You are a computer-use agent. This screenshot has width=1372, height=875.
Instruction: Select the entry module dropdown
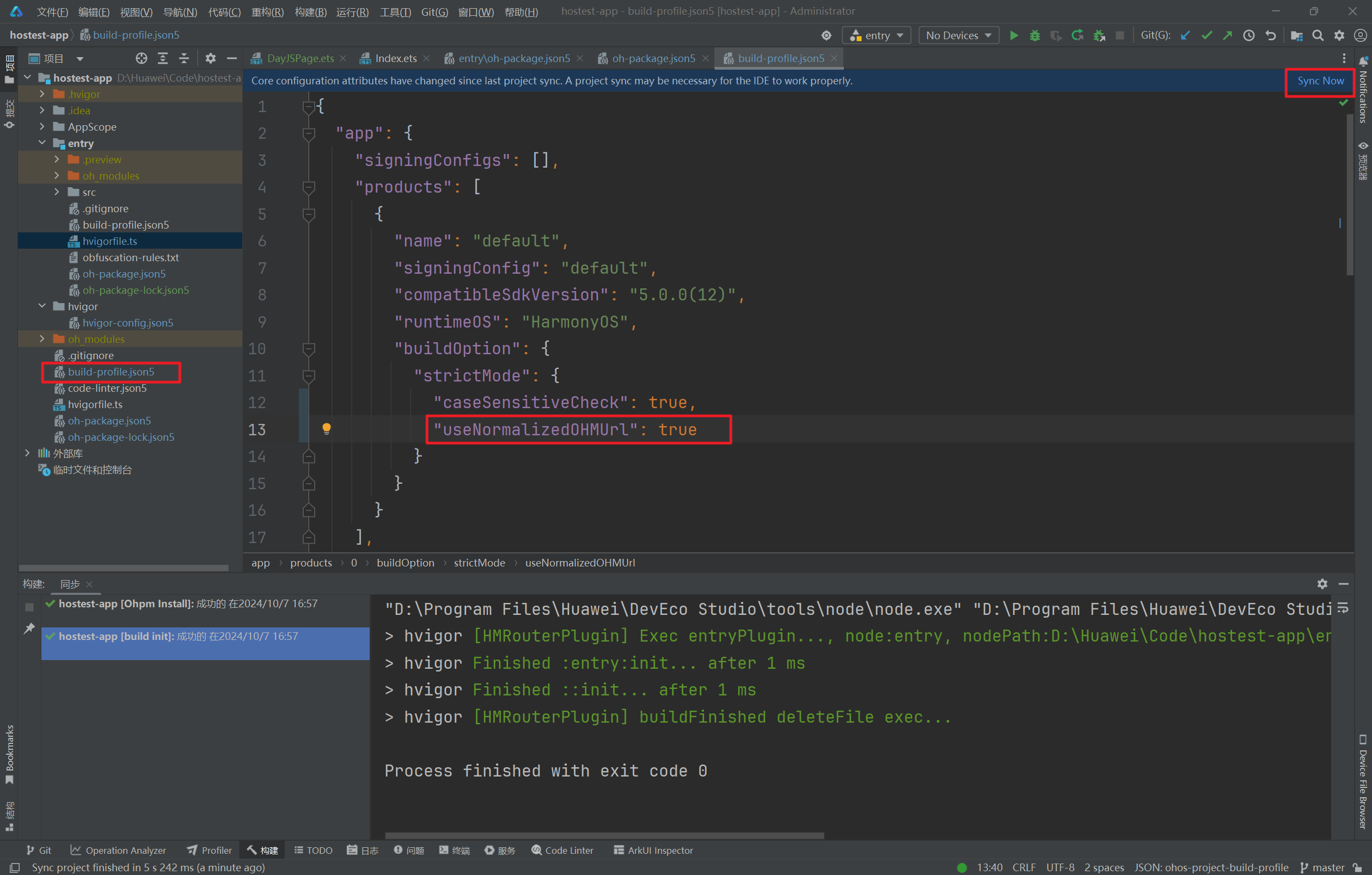[876, 35]
